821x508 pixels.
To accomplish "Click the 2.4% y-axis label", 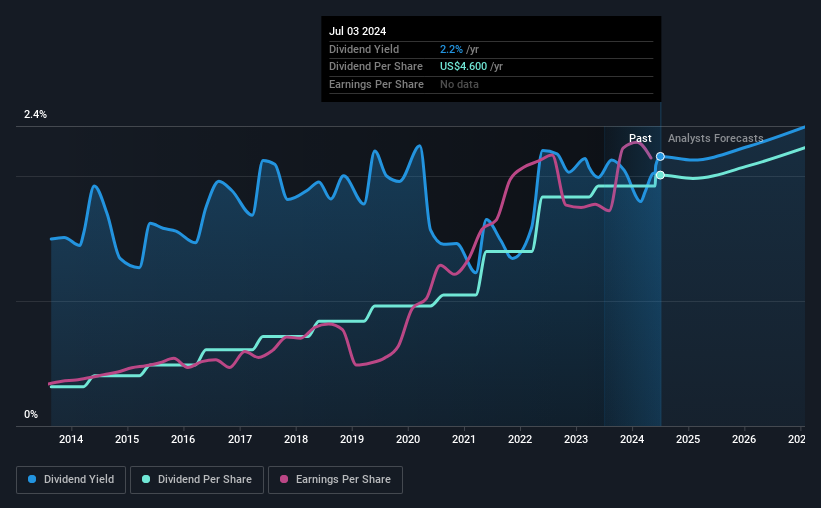I will [35, 114].
